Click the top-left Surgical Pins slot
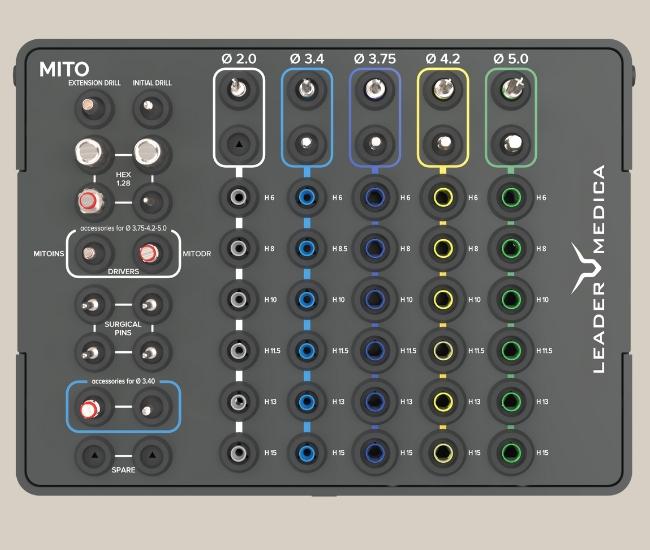650x550 pixels. (89, 303)
